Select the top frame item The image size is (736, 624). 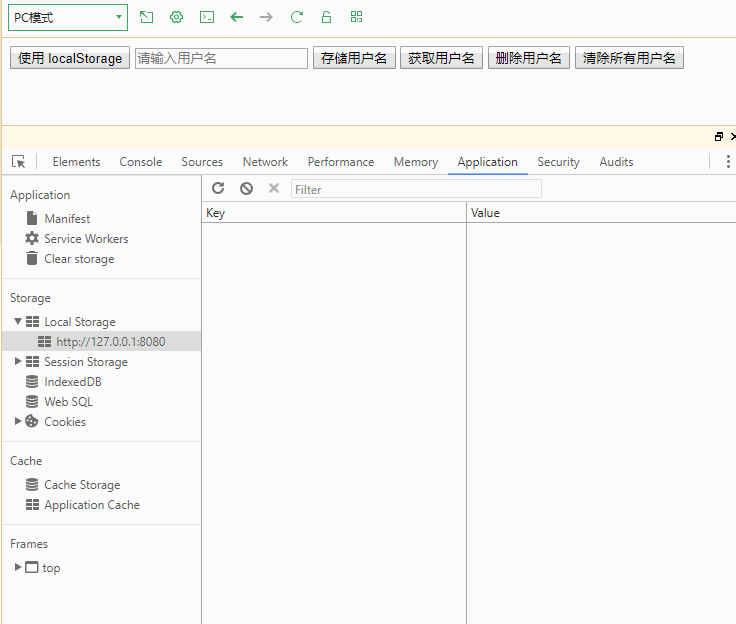point(51,568)
